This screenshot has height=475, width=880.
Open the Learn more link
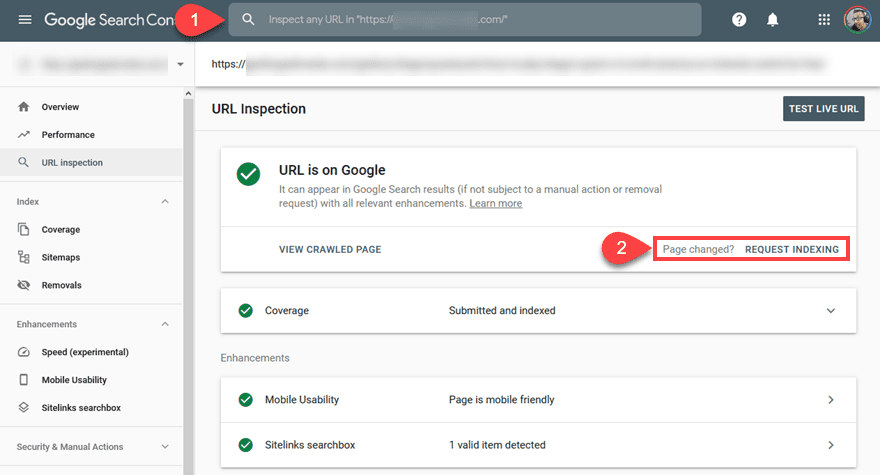coord(495,204)
